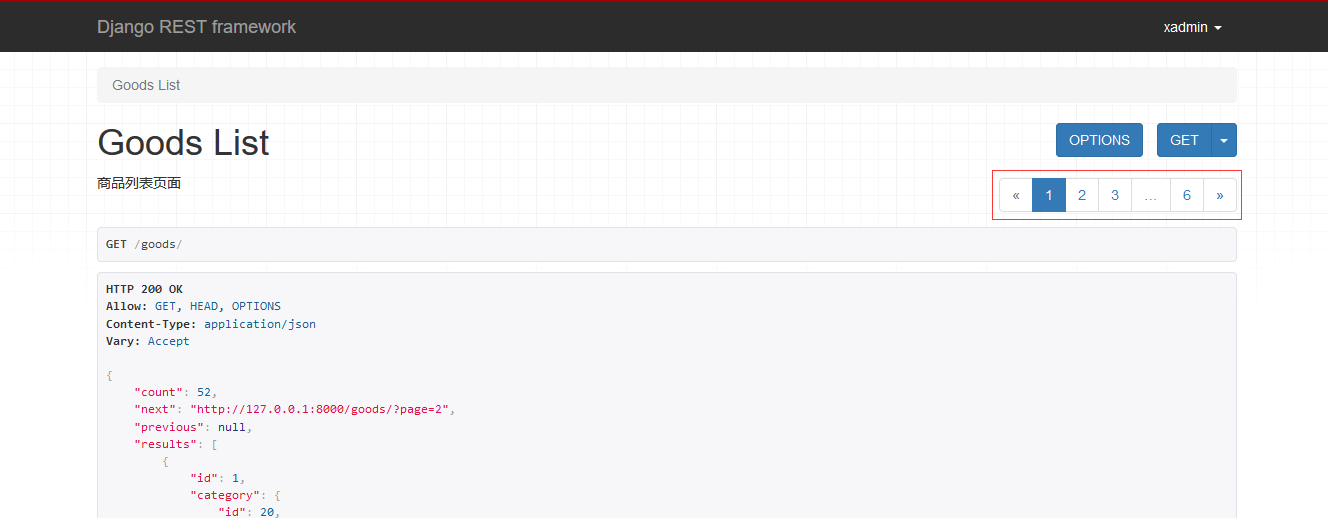Expand the GET format dropdown caret
1328x518 pixels.
tap(1224, 140)
